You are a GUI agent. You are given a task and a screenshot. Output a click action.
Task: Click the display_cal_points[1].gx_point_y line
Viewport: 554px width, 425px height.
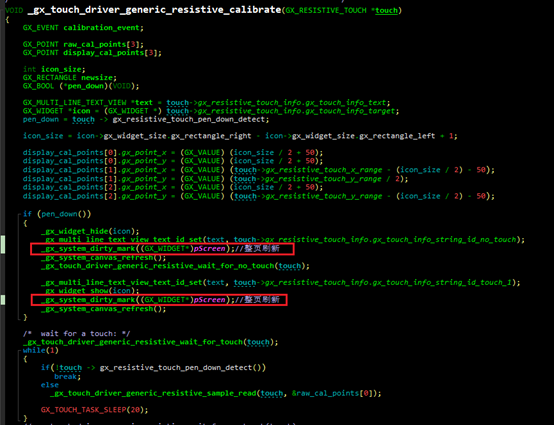[215, 179]
